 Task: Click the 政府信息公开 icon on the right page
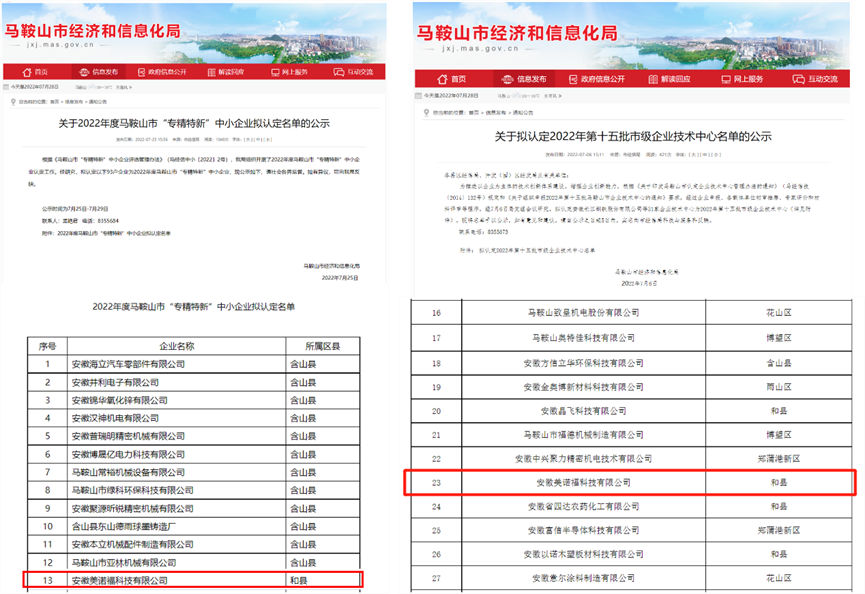pyautogui.click(x=573, y=79)
